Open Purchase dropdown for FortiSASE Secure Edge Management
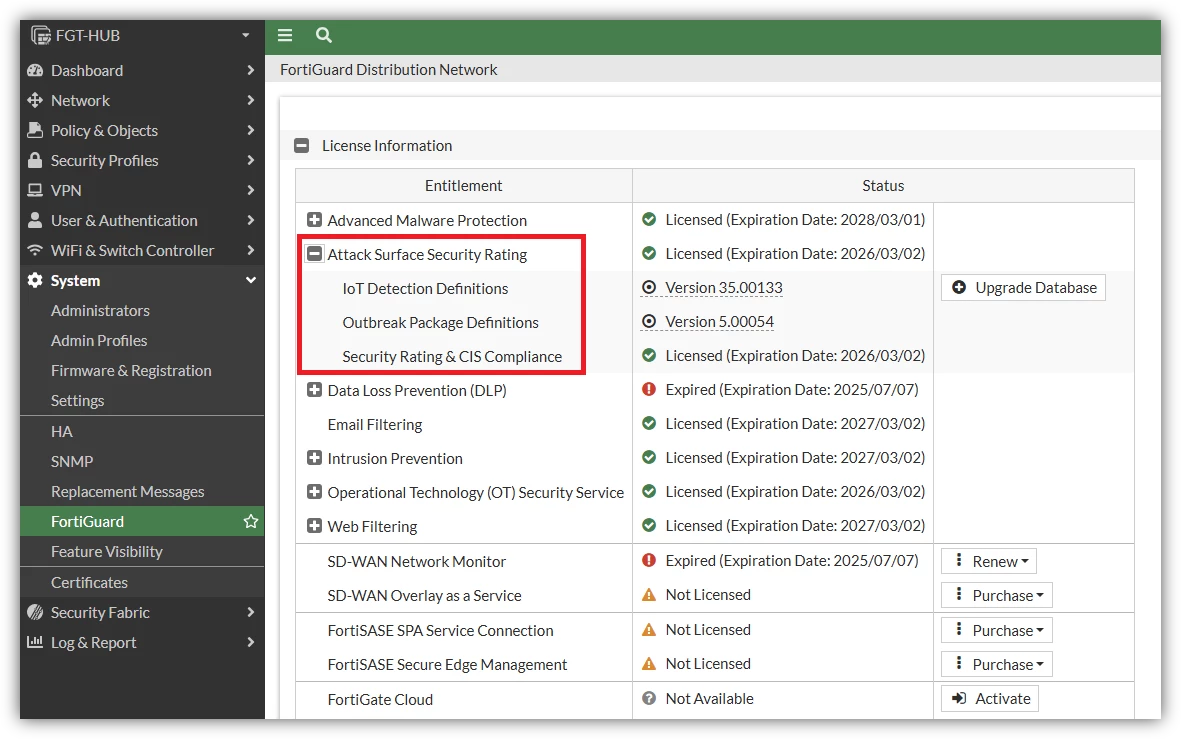The image size is (1181, 739). click(x=996, y=664)
